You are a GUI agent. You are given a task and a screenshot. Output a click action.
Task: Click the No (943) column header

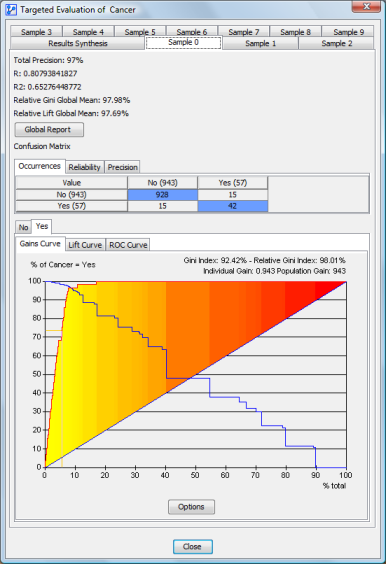(x=162, y=183)
